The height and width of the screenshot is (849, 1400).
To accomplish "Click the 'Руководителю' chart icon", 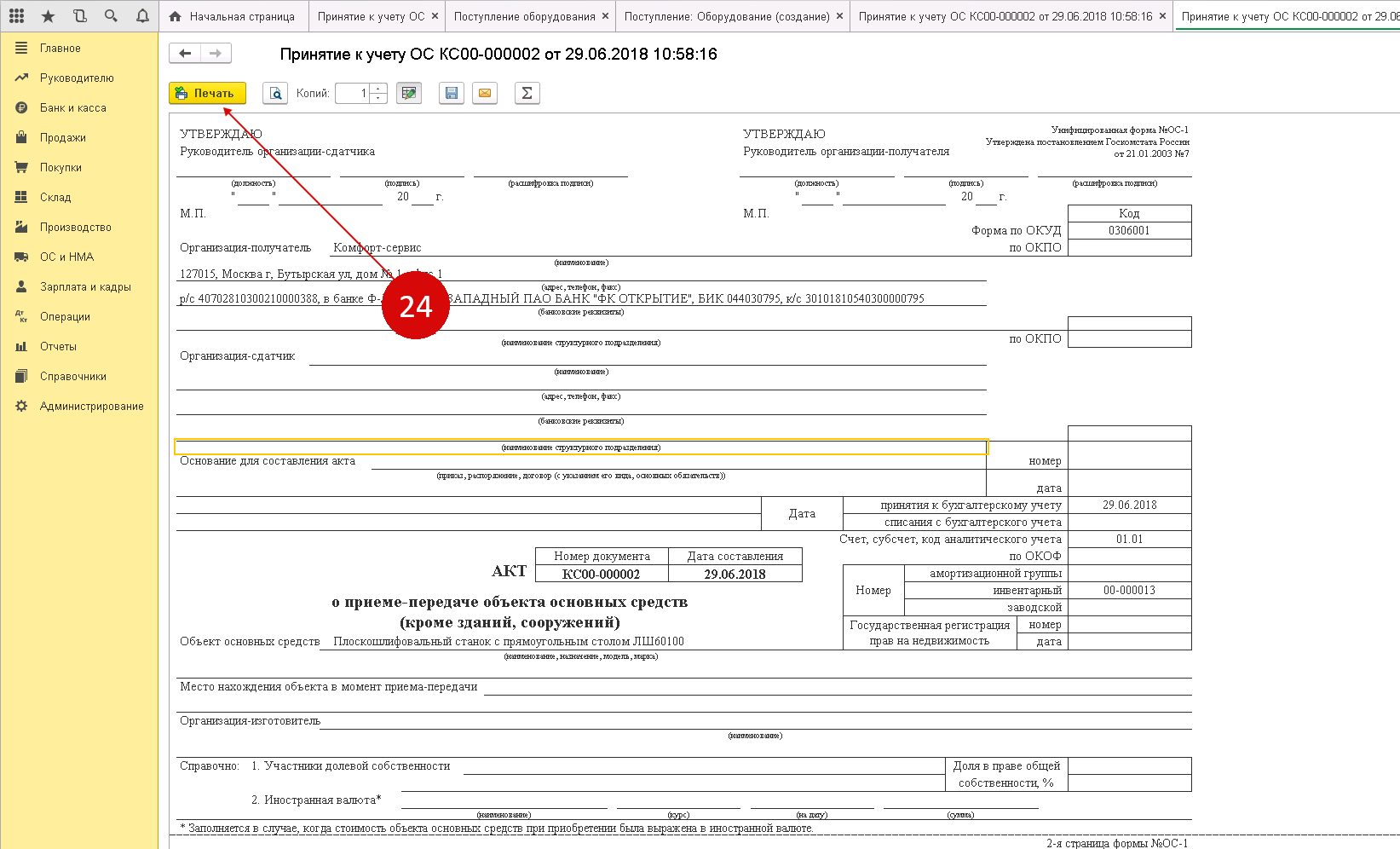I will (x=21, y=78).
